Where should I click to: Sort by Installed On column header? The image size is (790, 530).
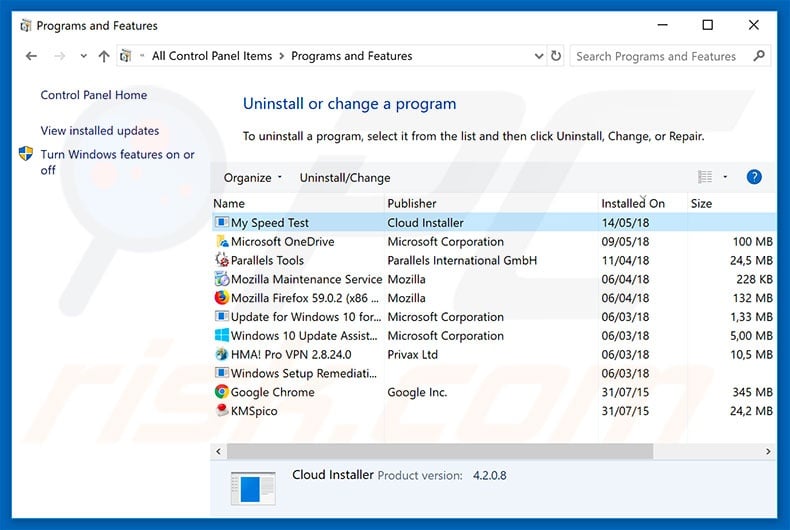click(632, 203)
